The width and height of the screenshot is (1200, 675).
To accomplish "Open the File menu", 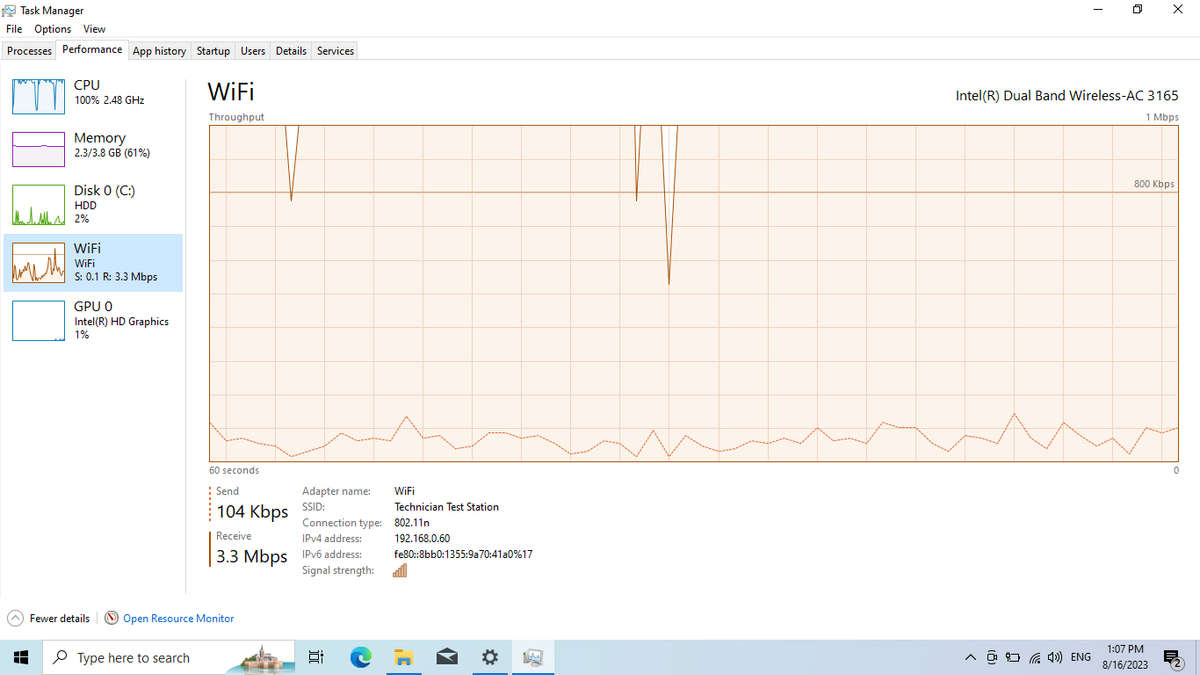I will tap(14, 29).
